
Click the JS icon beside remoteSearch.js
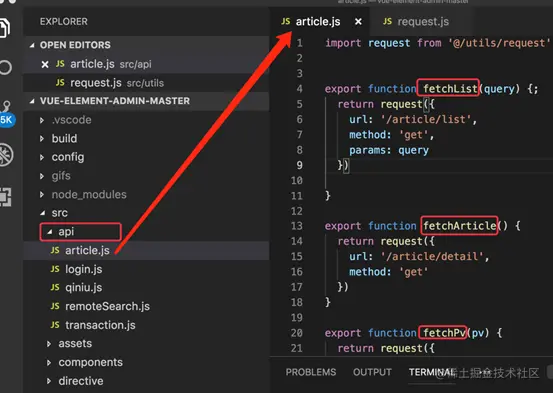tap(55, 306)
